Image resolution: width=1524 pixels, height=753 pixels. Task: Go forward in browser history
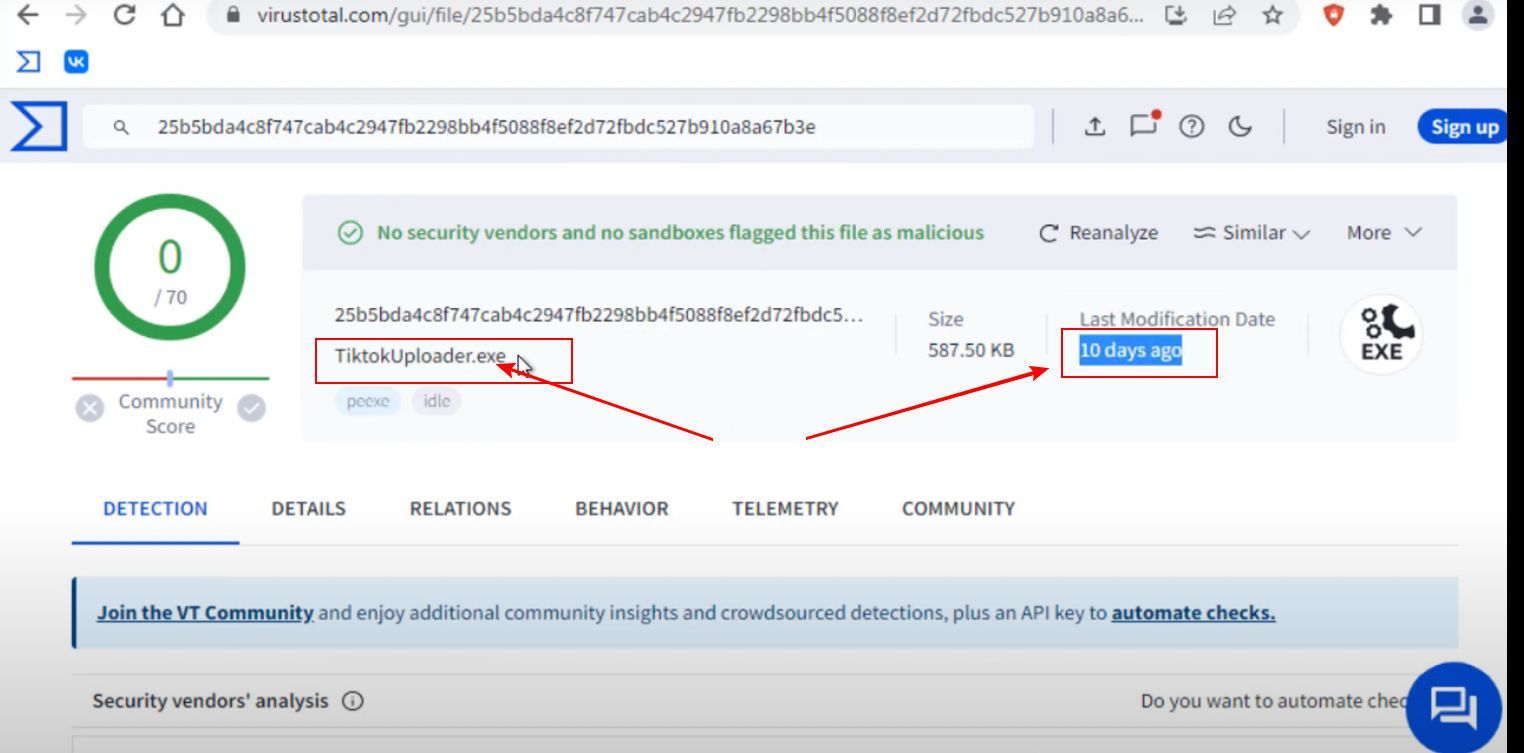[x=76, y=15]
